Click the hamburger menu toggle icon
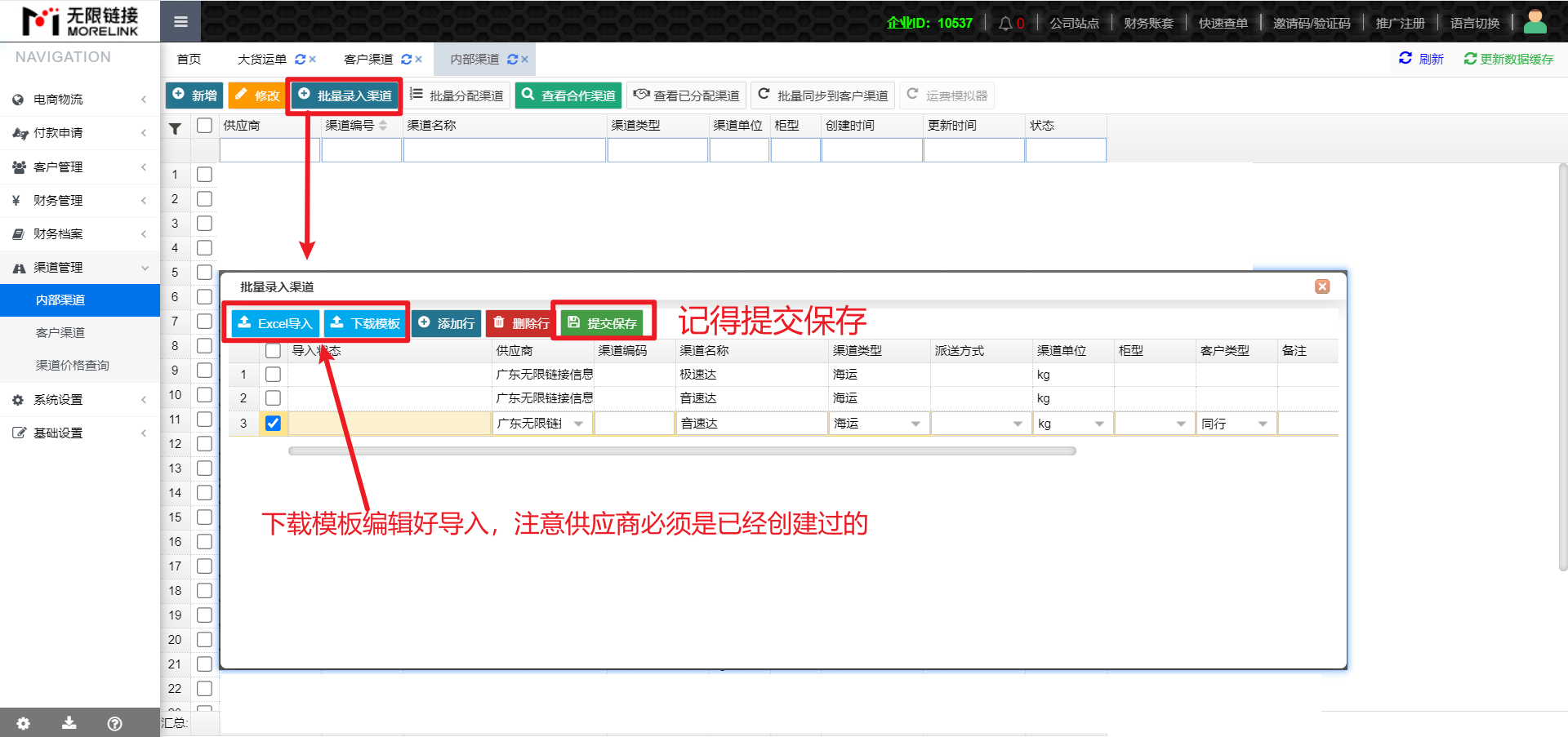1568x737 pixels. pos(180,22)
